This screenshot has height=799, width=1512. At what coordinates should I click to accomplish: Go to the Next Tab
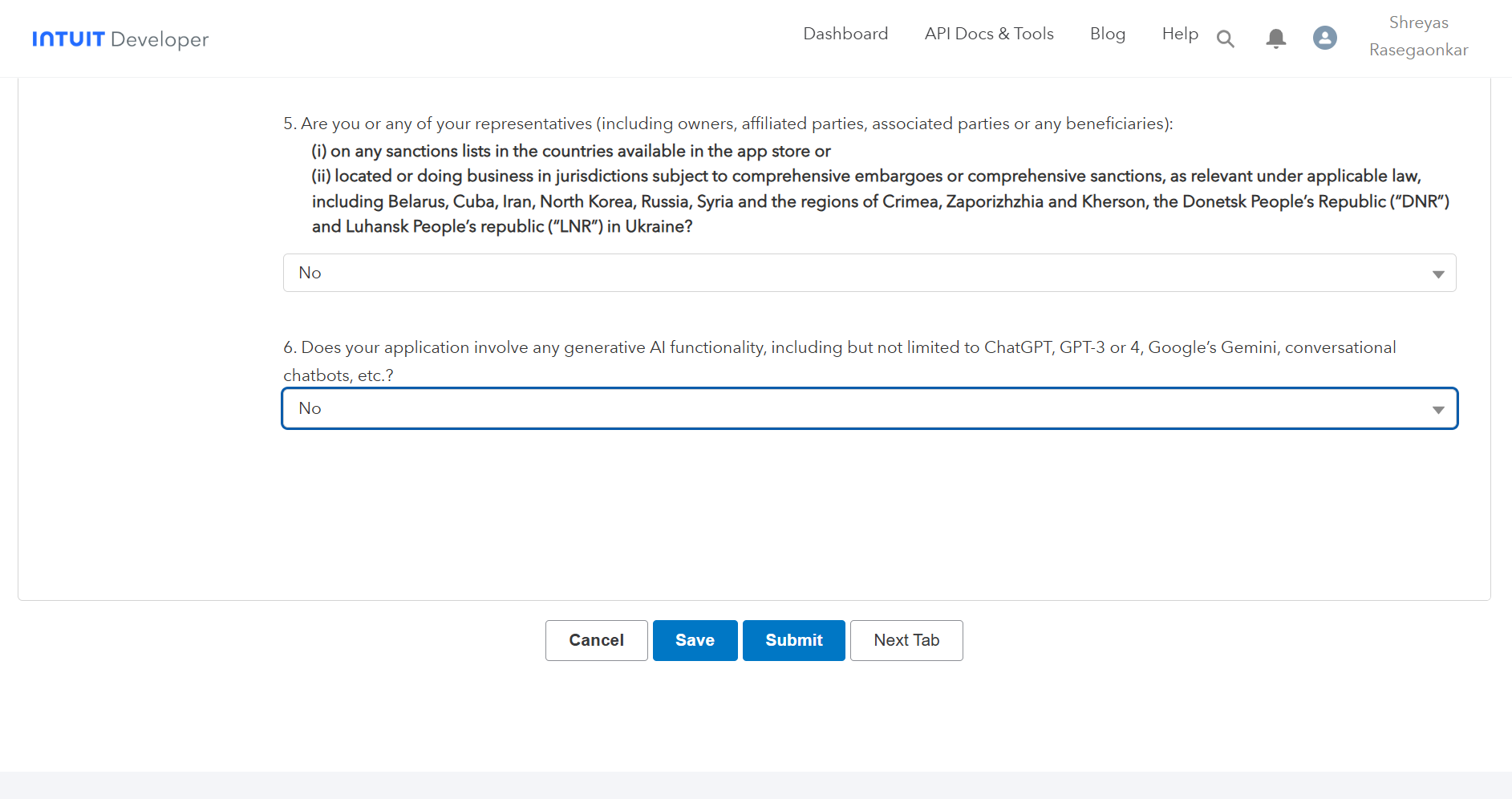(906, 640)
